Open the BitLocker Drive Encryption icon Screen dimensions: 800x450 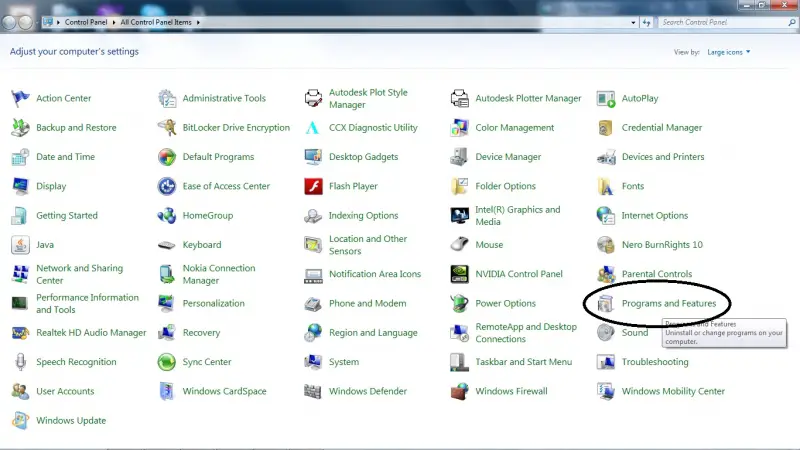(167, 128)
